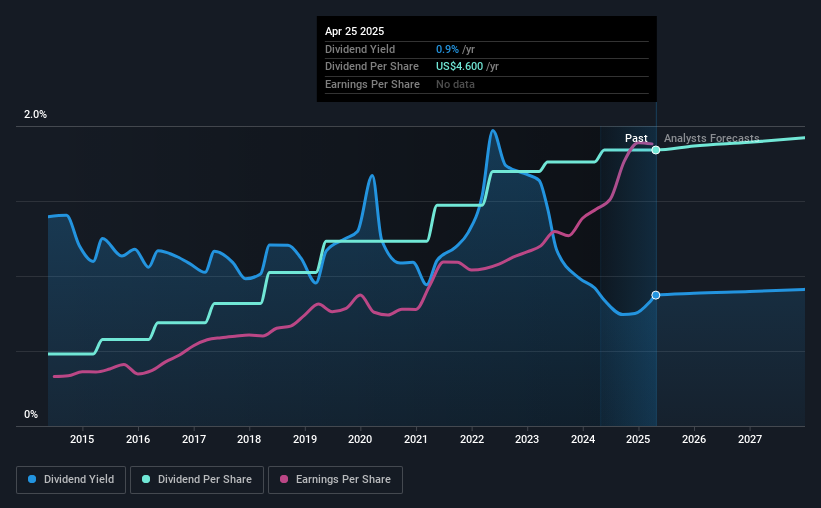Select the teal dividend per share data point marker

[656, 150]
